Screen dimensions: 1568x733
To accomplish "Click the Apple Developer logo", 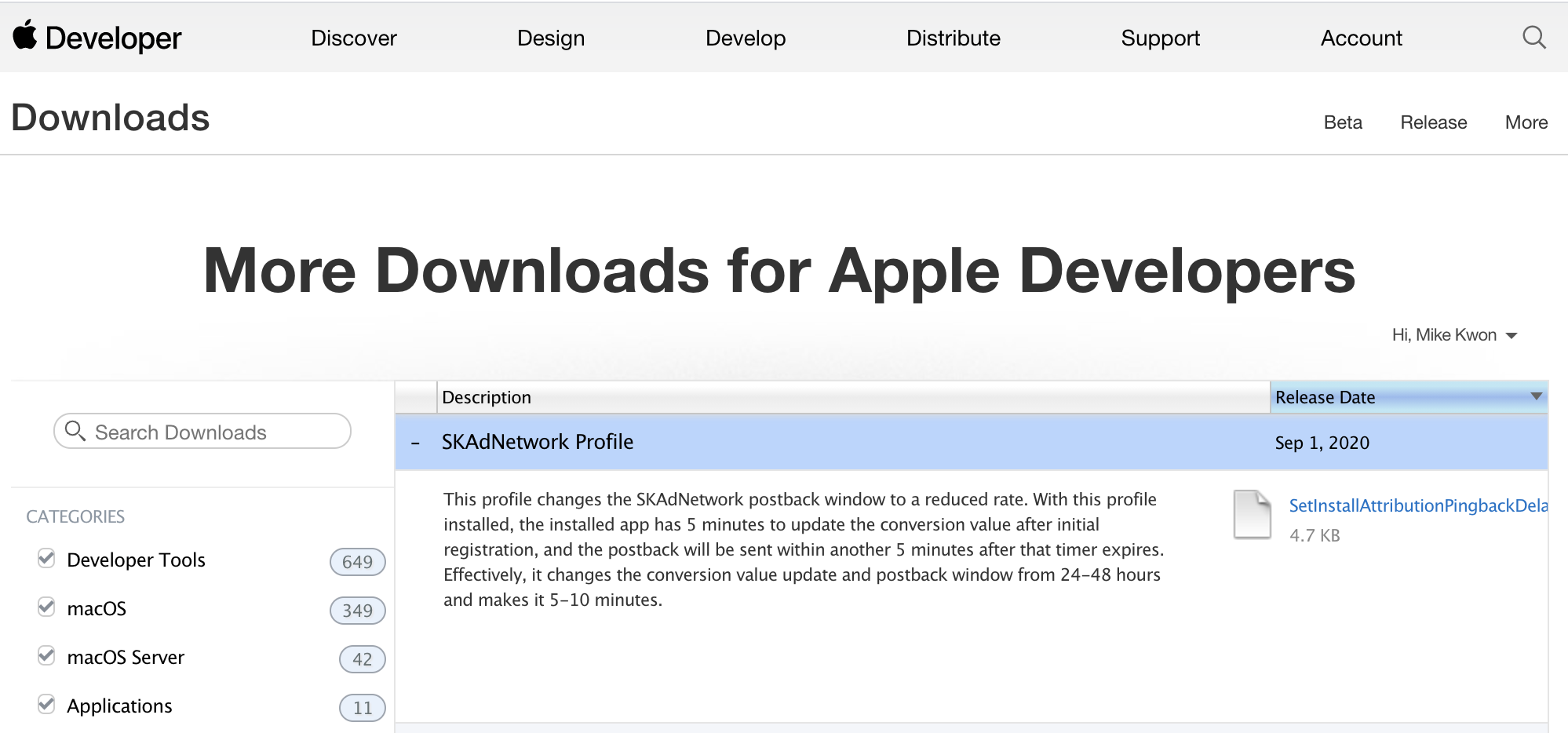I will click(x=97, y=37).
